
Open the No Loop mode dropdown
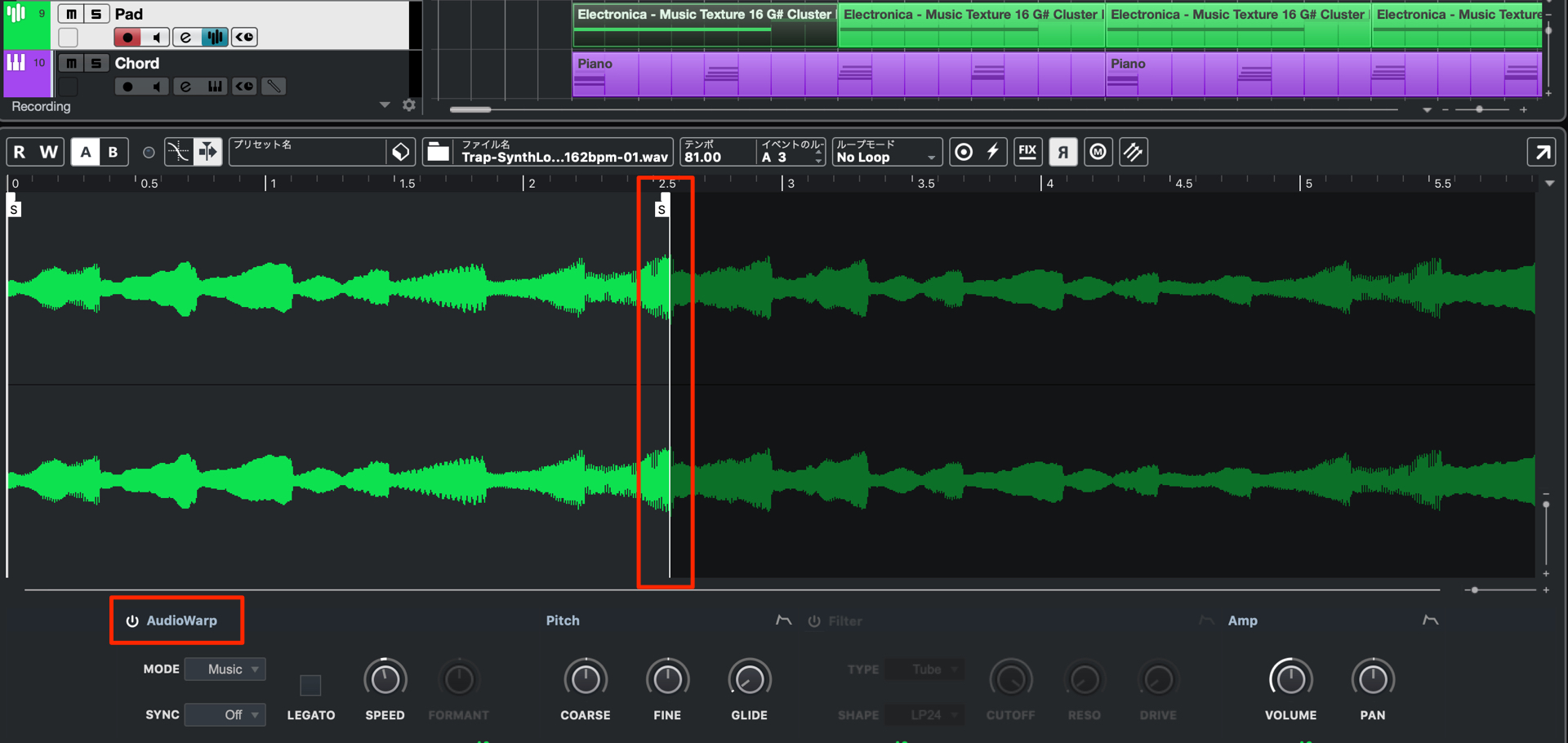pos(887,152)
